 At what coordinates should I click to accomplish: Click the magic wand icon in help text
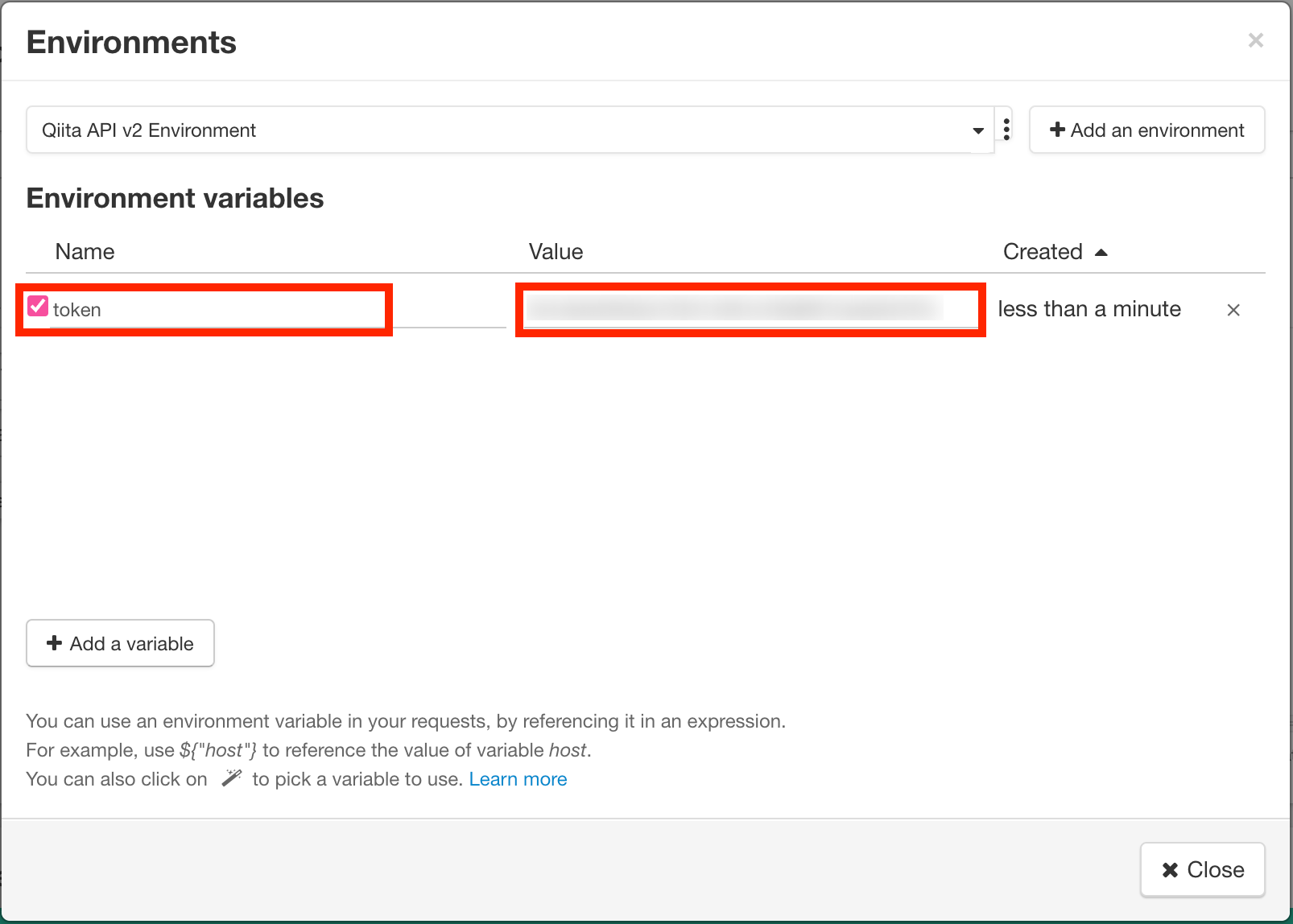(231, 778)
